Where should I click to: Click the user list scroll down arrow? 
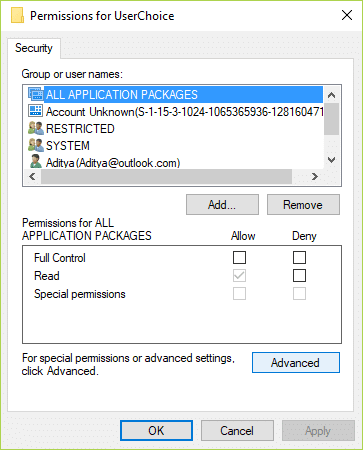[331, 160]
